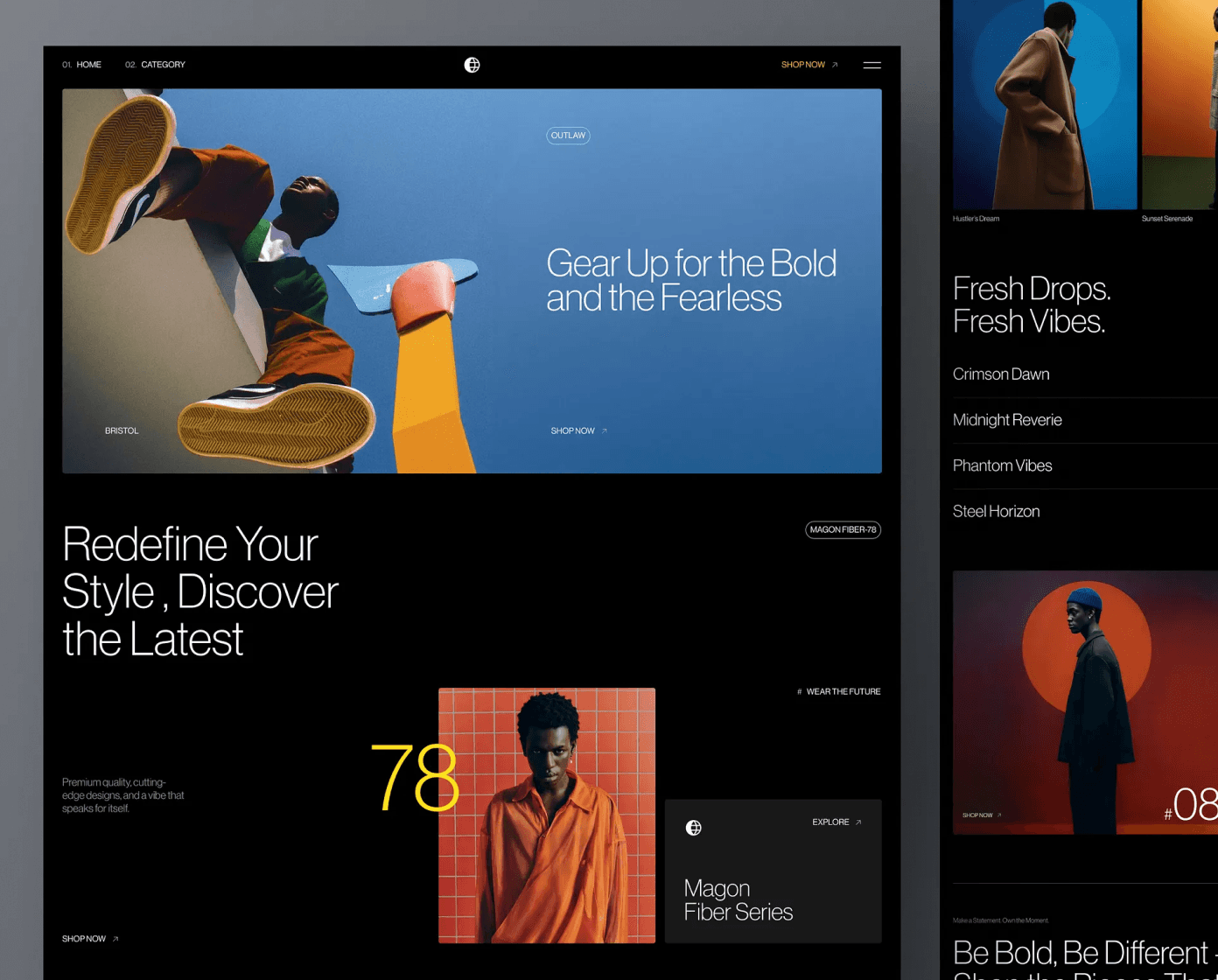Click SHOP NOW on the red circle image

point(982,815)
